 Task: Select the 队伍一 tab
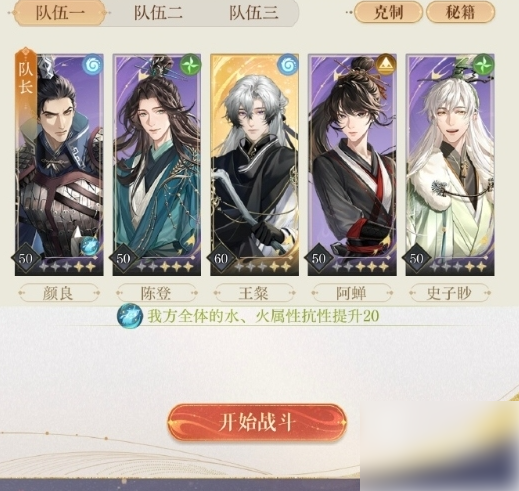tap(60, 13)
